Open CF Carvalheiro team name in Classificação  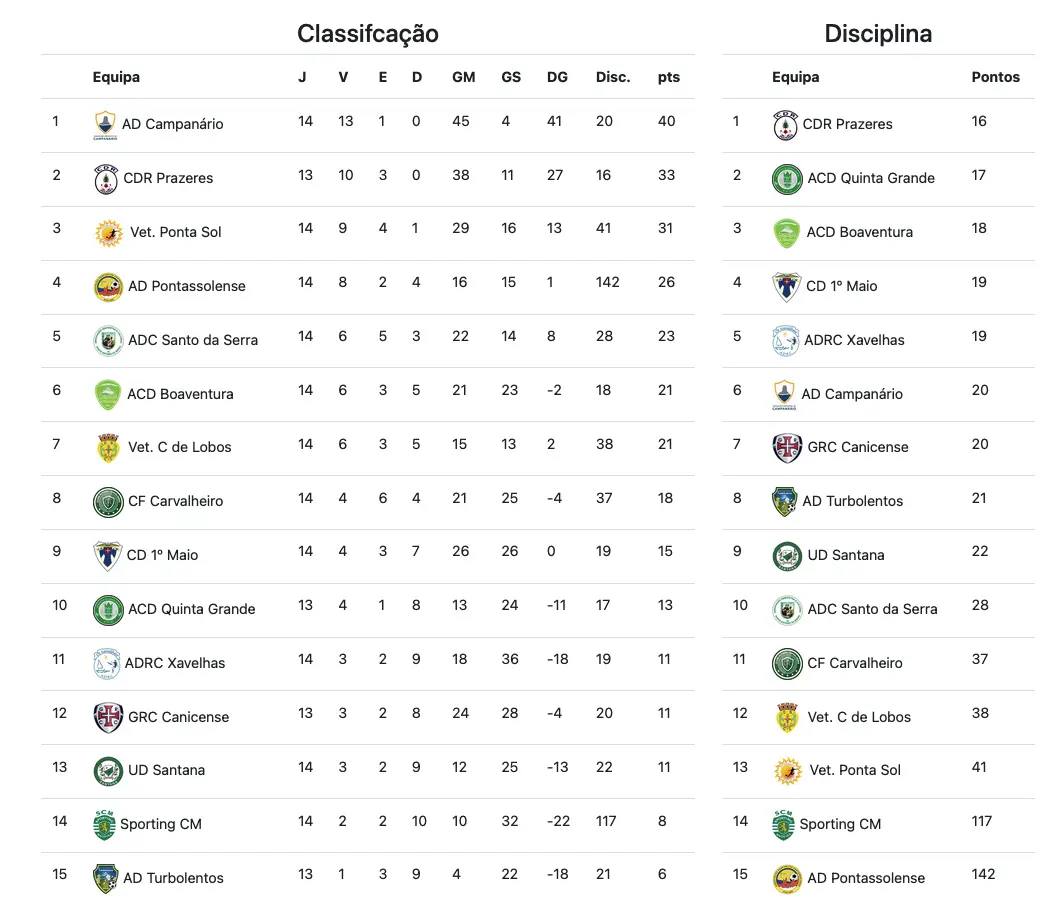pyautogui.click(x=175, y=501)
